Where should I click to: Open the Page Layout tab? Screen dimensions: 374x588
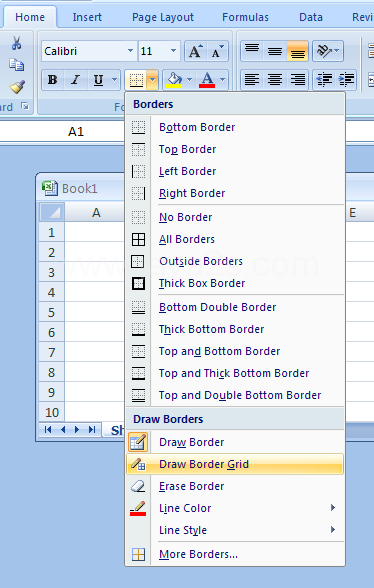163,17
